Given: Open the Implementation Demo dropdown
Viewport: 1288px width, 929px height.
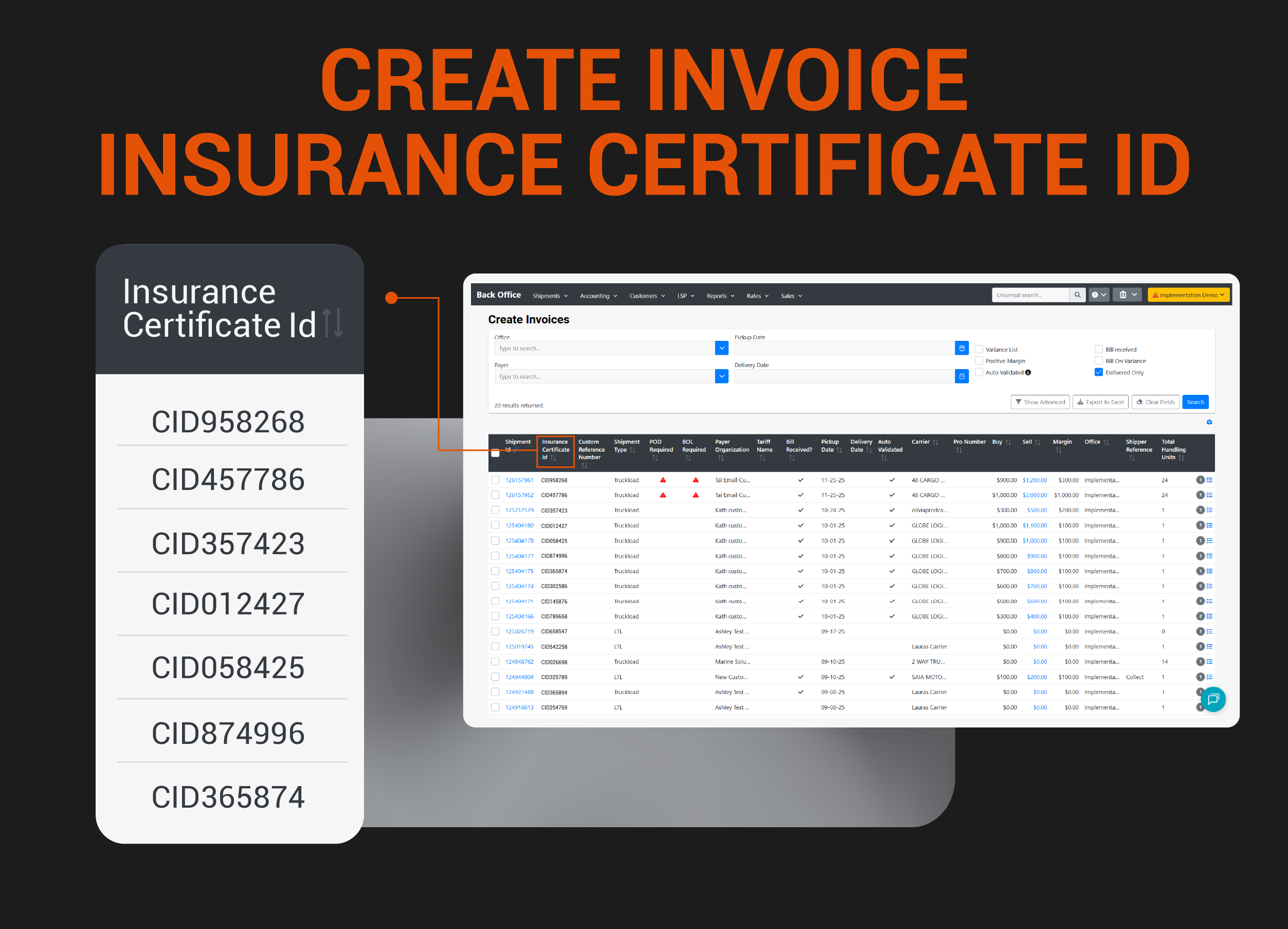Looking at the screenshot, I should click(x=1188, y=295).
